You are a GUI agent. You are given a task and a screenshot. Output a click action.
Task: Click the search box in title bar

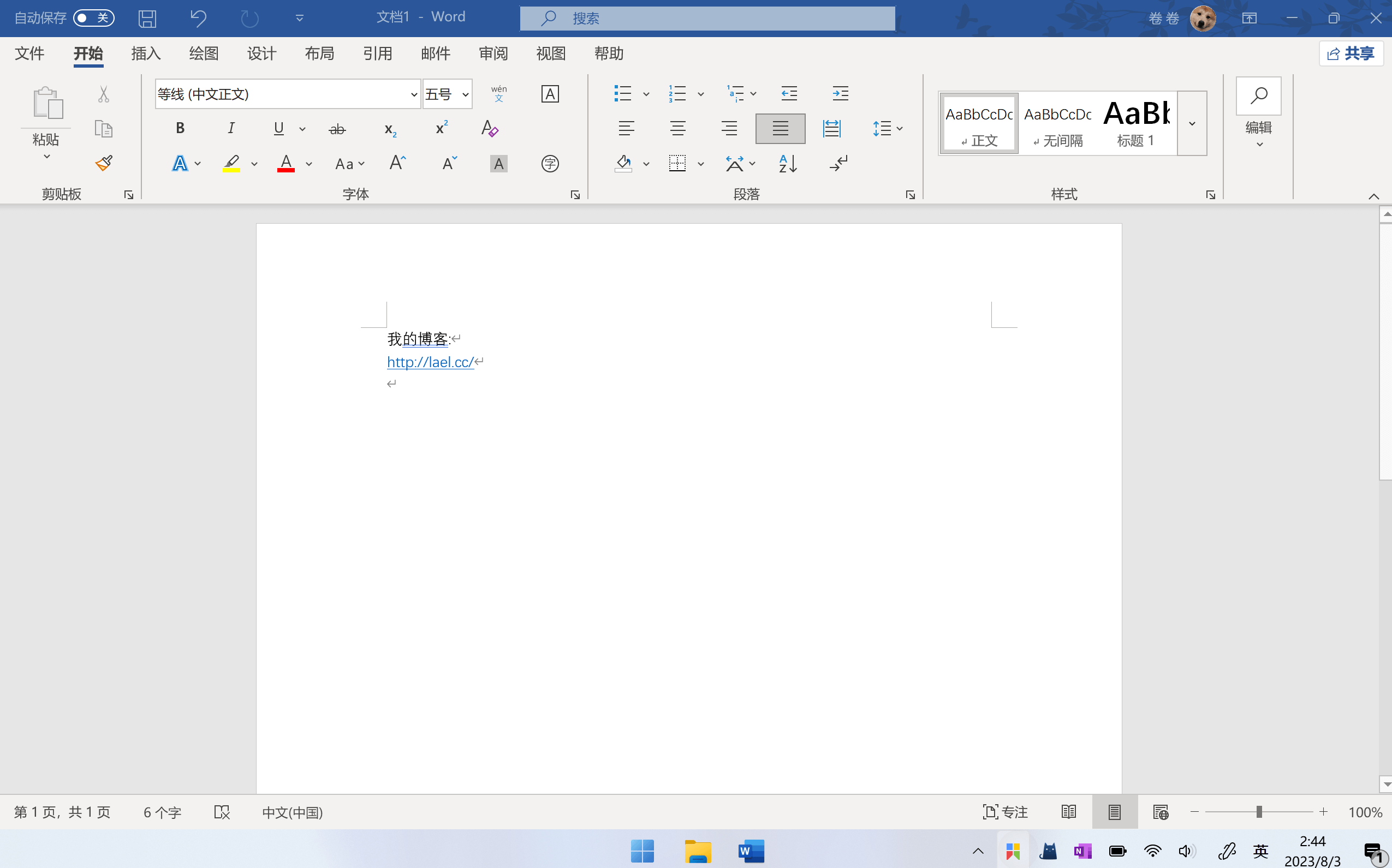coord(707,19)
